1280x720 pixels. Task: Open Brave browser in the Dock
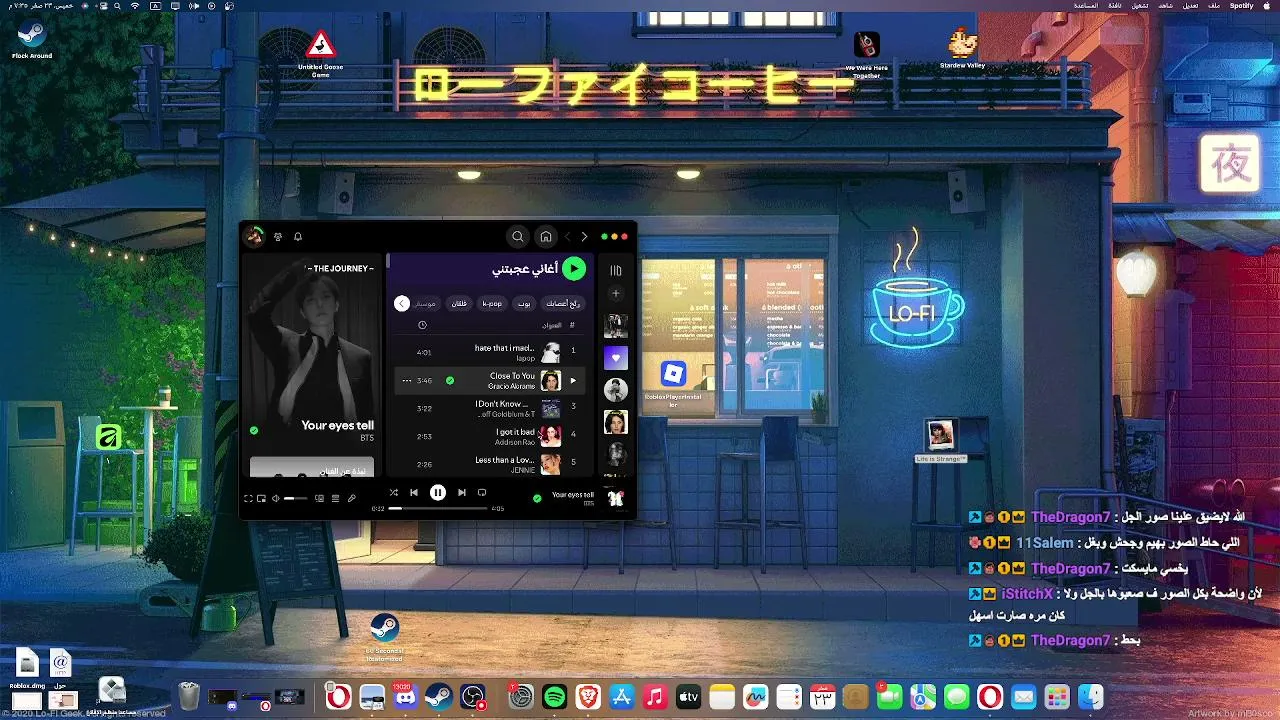pos(588,697)
